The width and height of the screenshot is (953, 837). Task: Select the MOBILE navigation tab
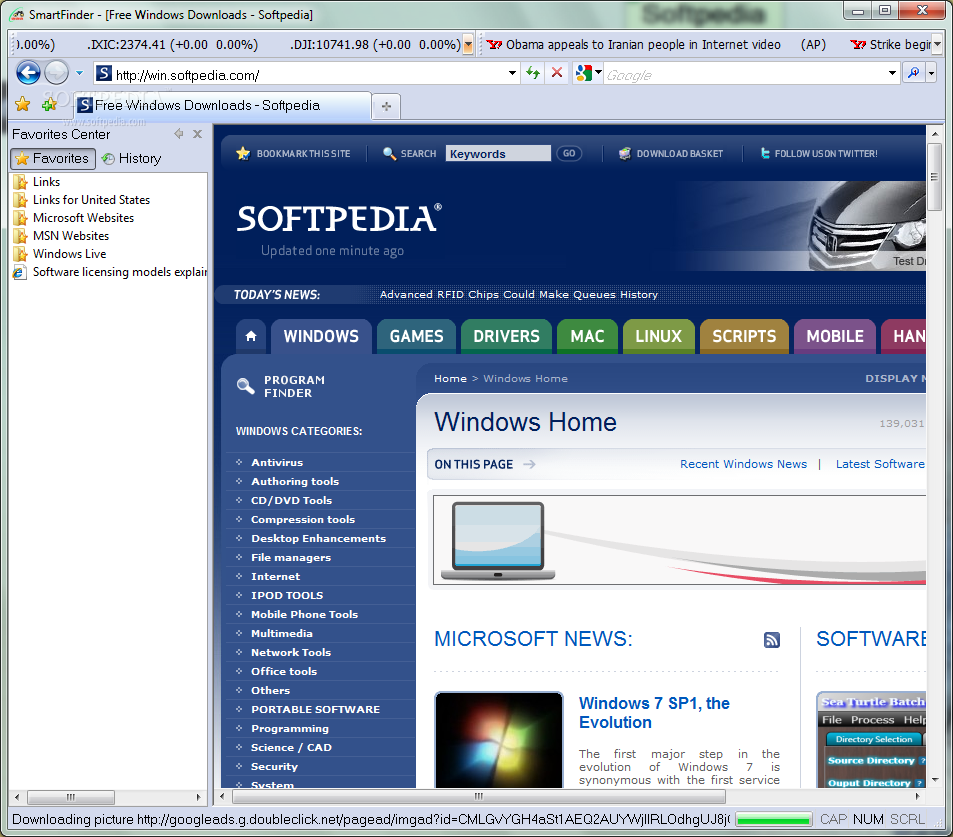(x=834, y=336)
